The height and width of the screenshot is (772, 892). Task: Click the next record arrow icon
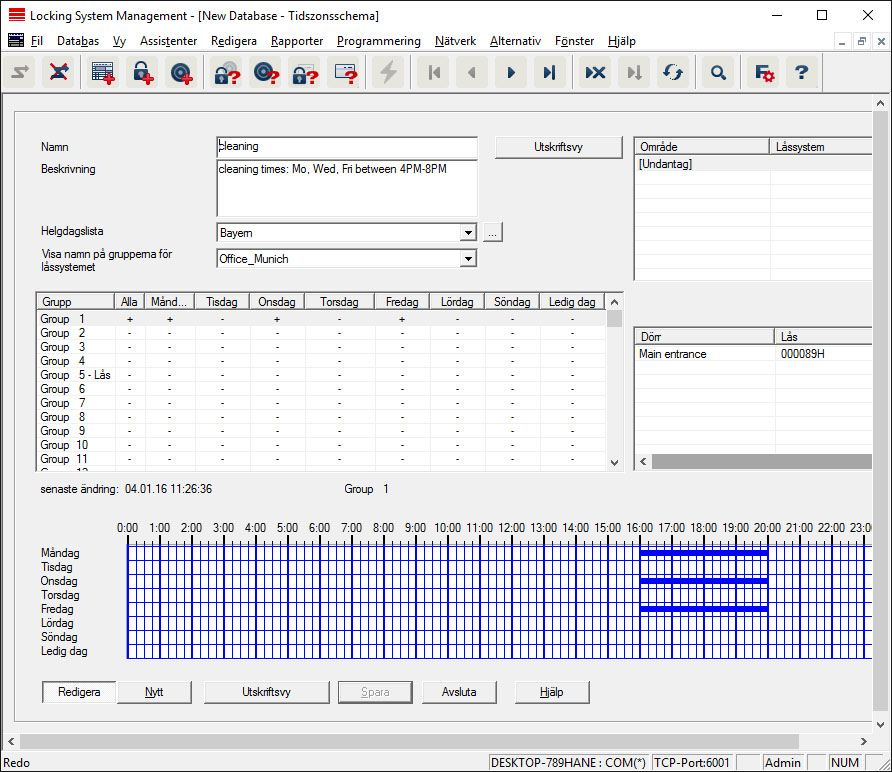pos(511,73)
